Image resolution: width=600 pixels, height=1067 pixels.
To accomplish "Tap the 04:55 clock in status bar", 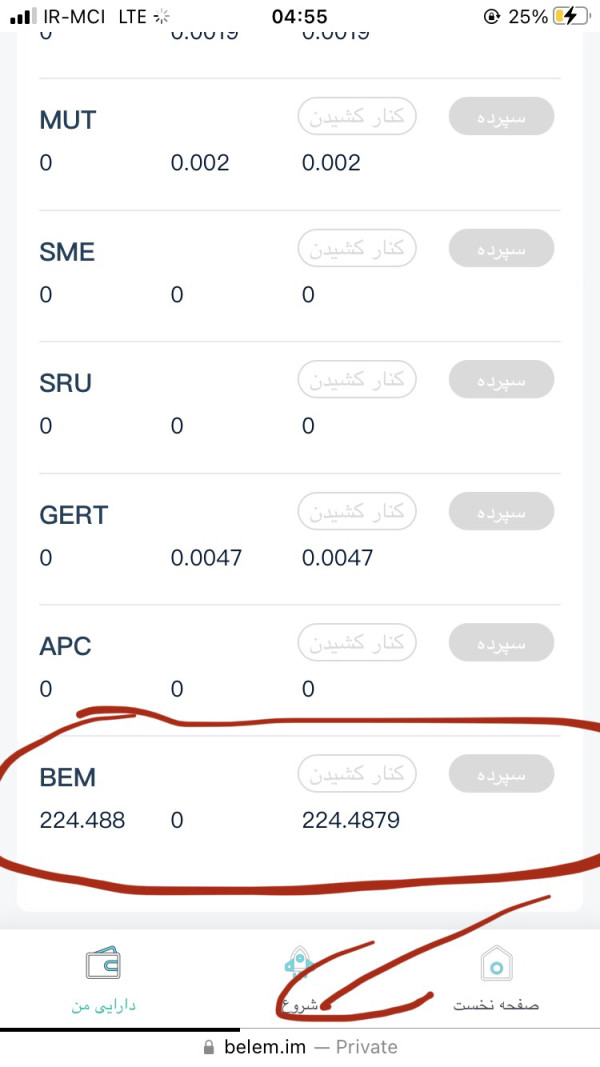I will 299,16.
